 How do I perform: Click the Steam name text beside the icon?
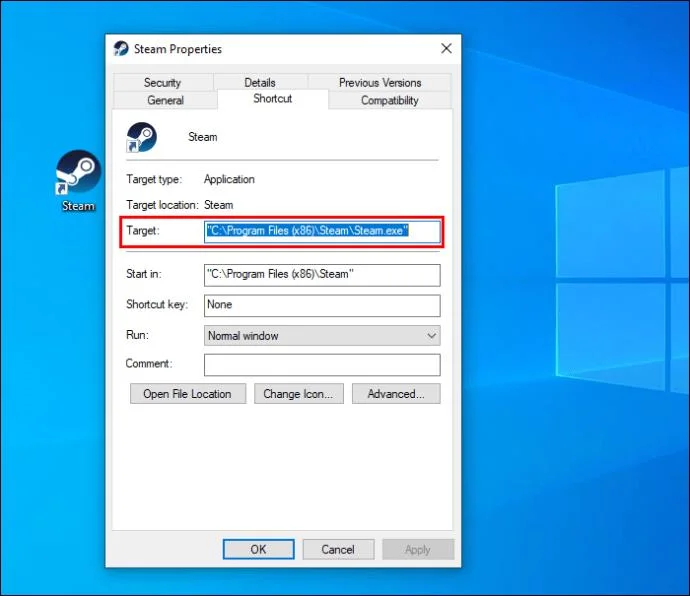click(x=203, y=137)
